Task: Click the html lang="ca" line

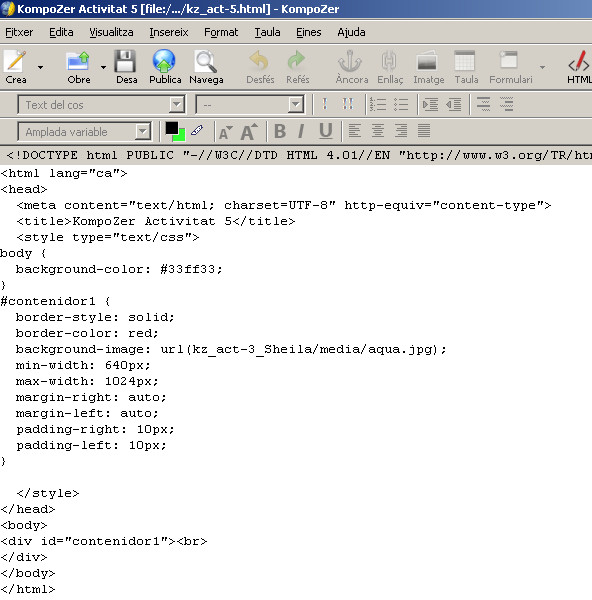Action: (x=64, y=173)
